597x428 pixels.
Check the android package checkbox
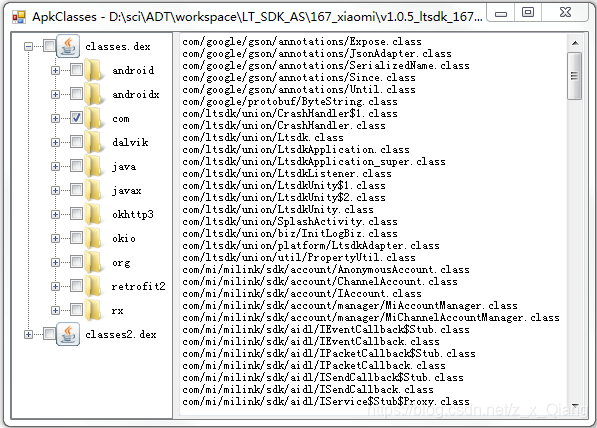pyautogui.click(x=77, y=70)
